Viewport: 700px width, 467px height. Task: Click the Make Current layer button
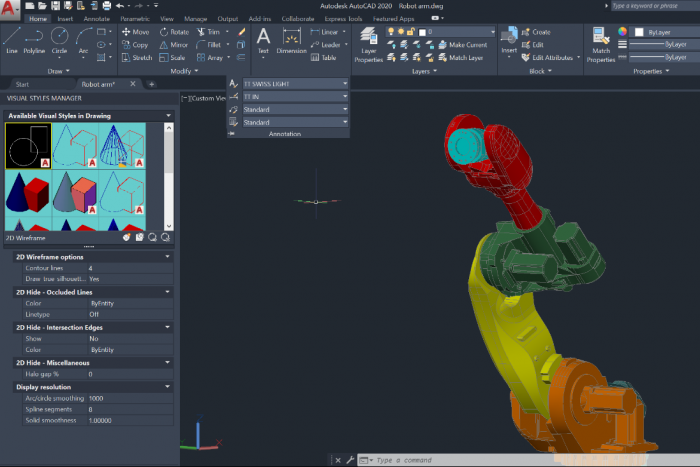467,45
